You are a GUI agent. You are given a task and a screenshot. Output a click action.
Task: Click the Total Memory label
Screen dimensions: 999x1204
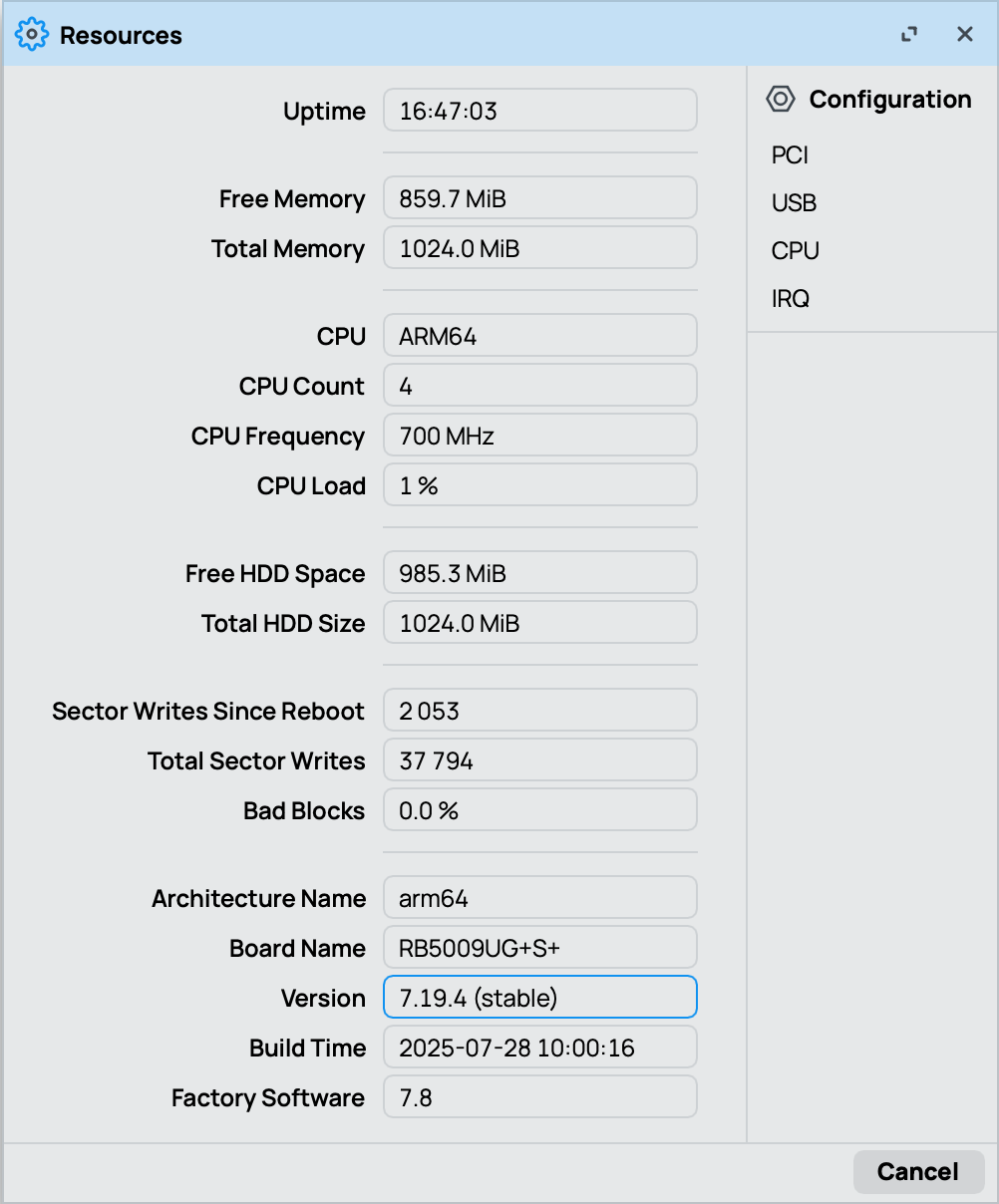tap(288, 248)
